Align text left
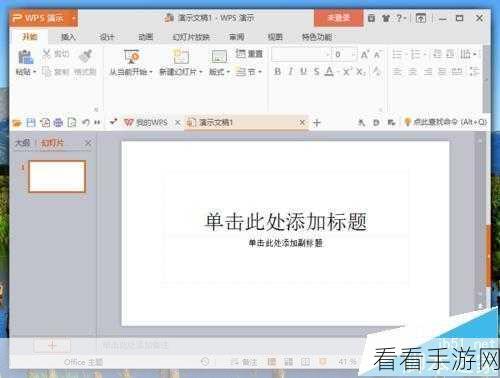 [x=397, y=71]
